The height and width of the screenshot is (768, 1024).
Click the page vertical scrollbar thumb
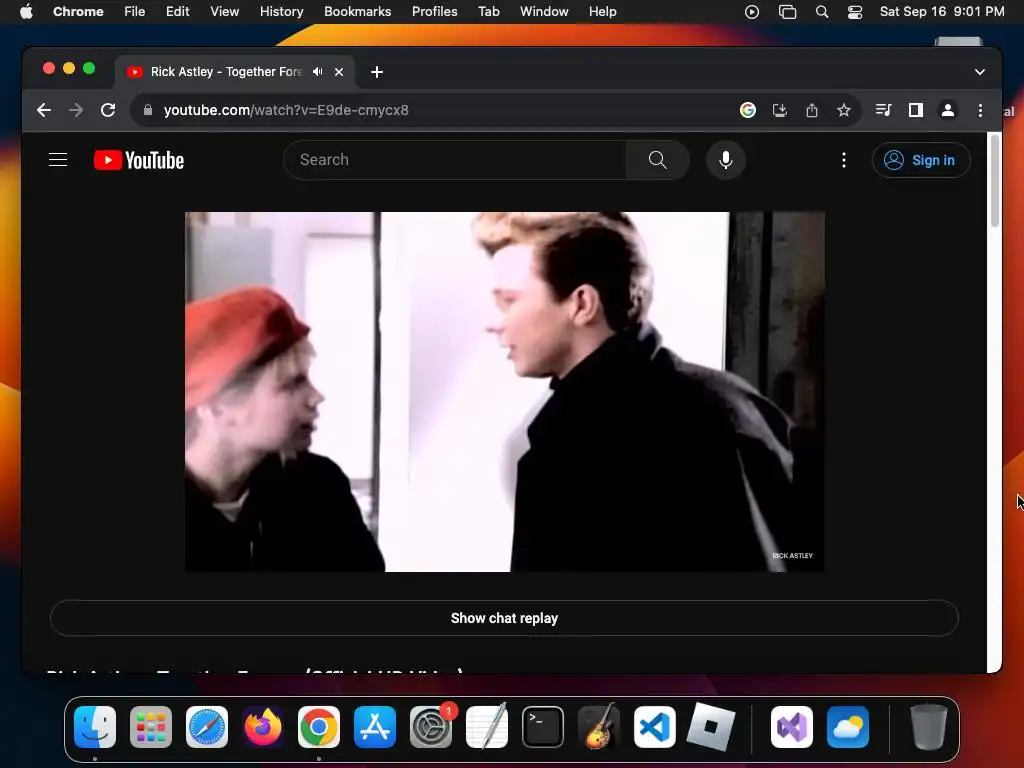(x=995, y=180)
